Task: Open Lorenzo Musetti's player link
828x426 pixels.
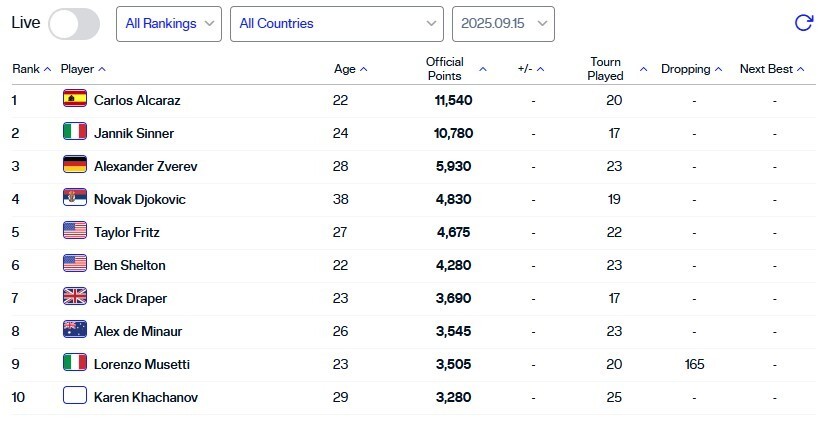Action: [141, 364]
